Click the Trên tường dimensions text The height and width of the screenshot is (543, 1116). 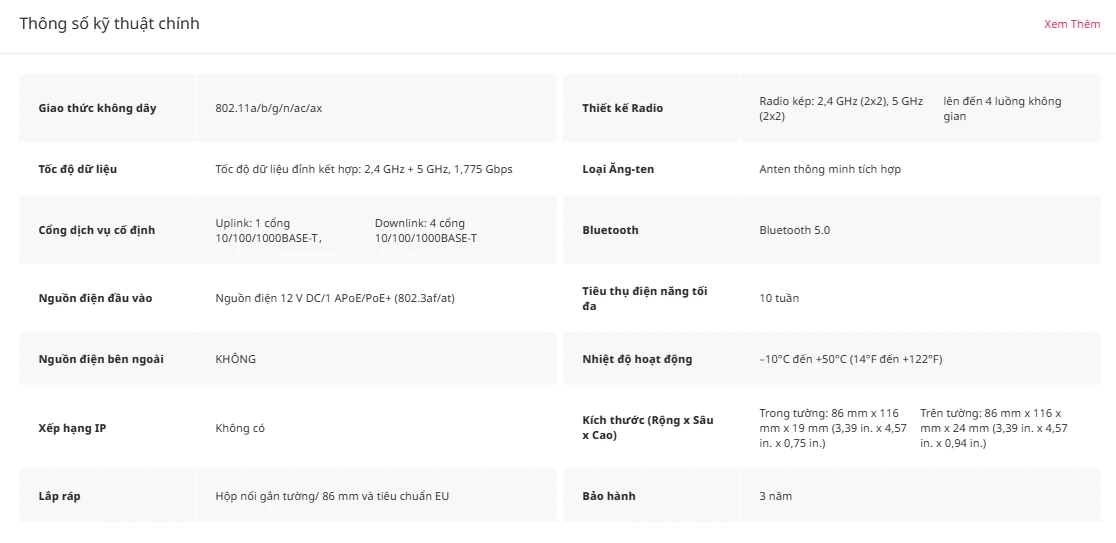click(x=994, y=428)
